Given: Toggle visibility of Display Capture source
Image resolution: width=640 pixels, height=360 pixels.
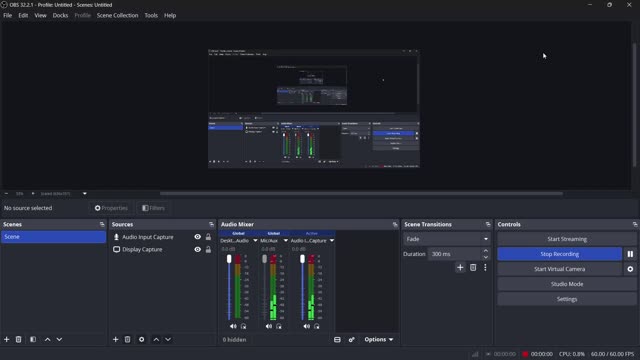Looking at the screenshot, I should pyautogui.click(x=198, y=249).
